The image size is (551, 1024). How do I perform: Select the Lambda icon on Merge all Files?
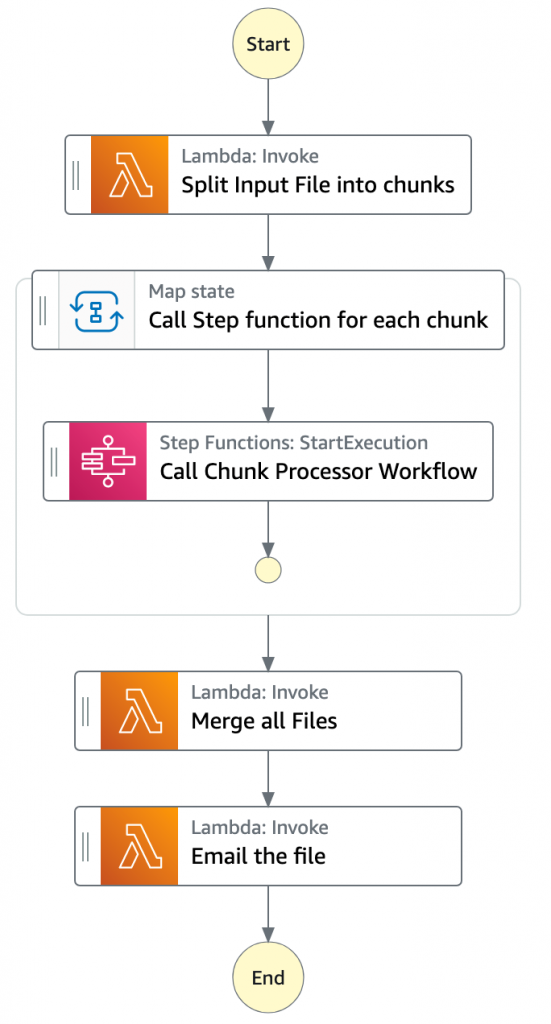click(x=139, y=711)
